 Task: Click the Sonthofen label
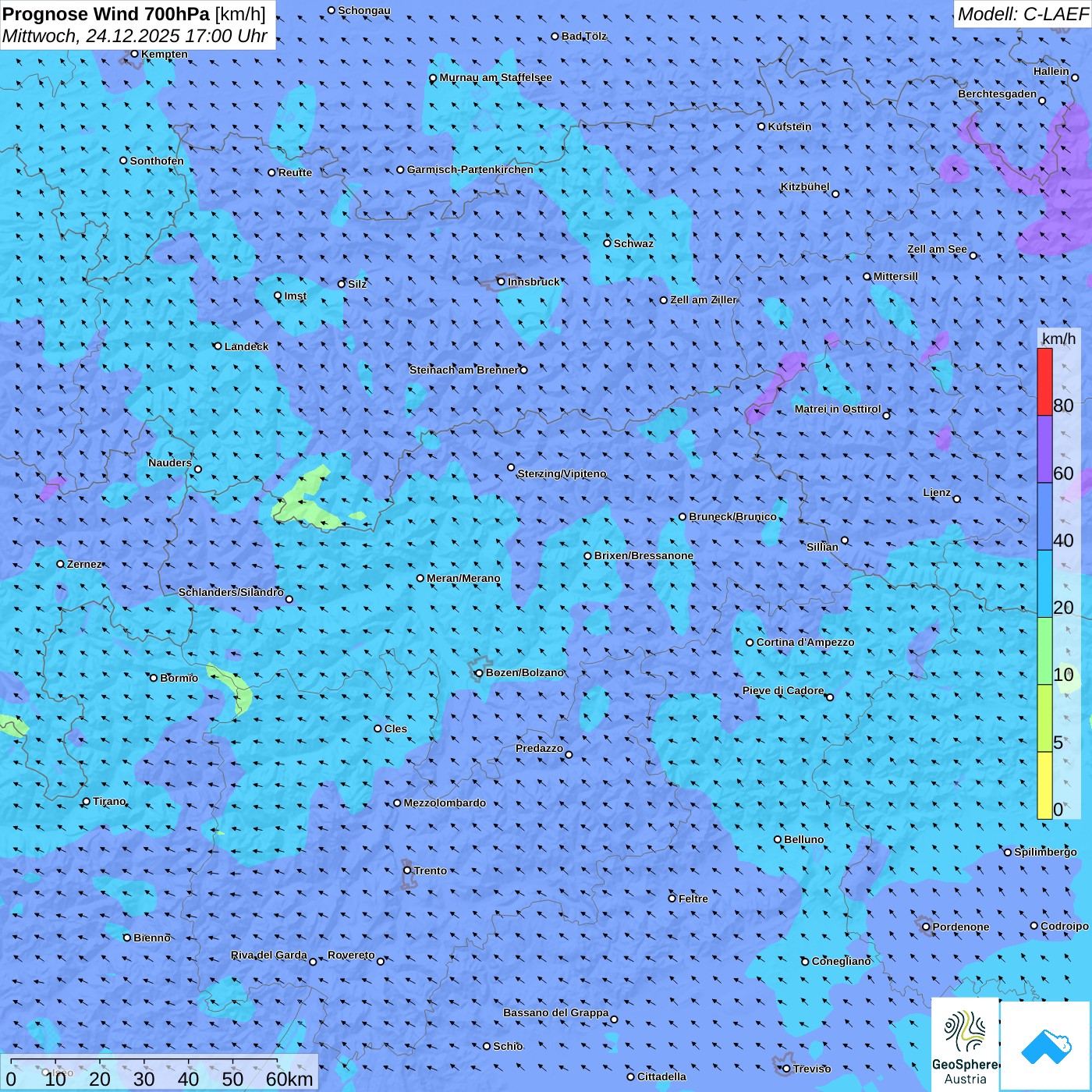[x=157, y=161]
